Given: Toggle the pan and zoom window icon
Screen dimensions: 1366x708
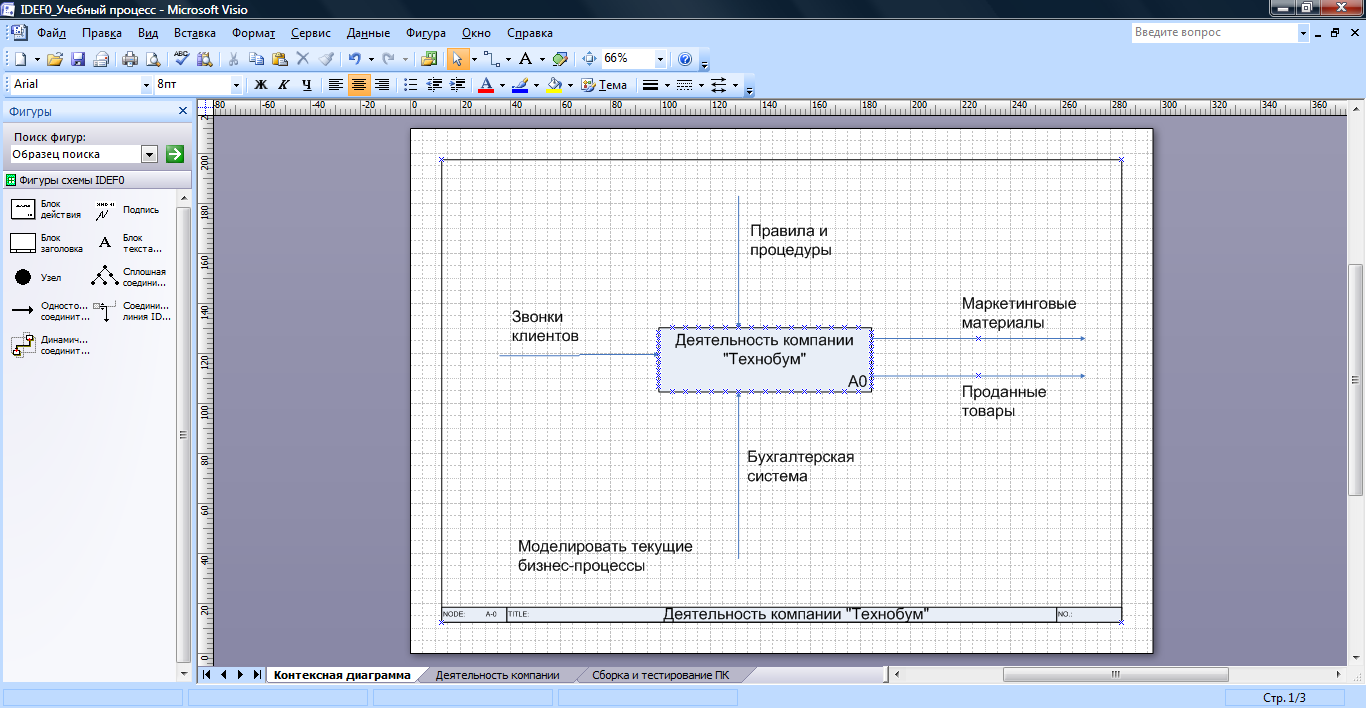Looking at the screenshot, I should pyautogui.click(x=589, y=59).
